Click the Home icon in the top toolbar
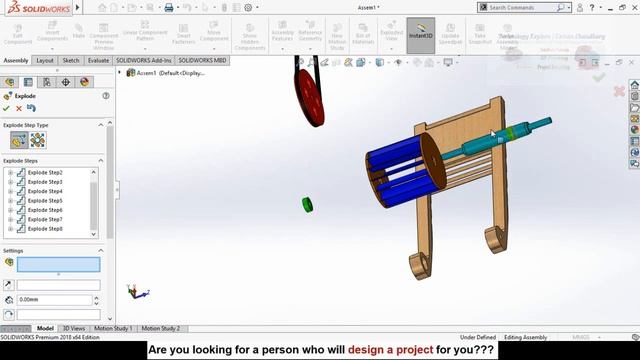640x360 pixels. [x=102, y=7]
